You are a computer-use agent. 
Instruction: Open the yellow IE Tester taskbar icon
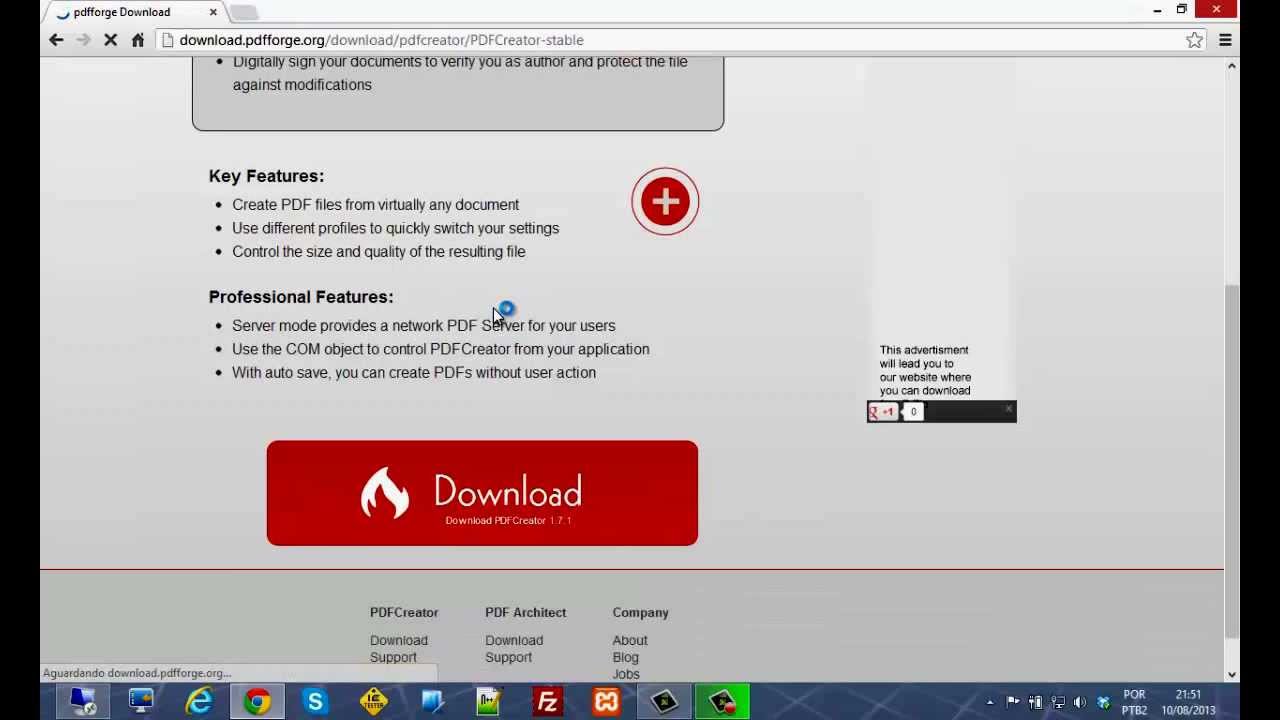click(373, 702)
